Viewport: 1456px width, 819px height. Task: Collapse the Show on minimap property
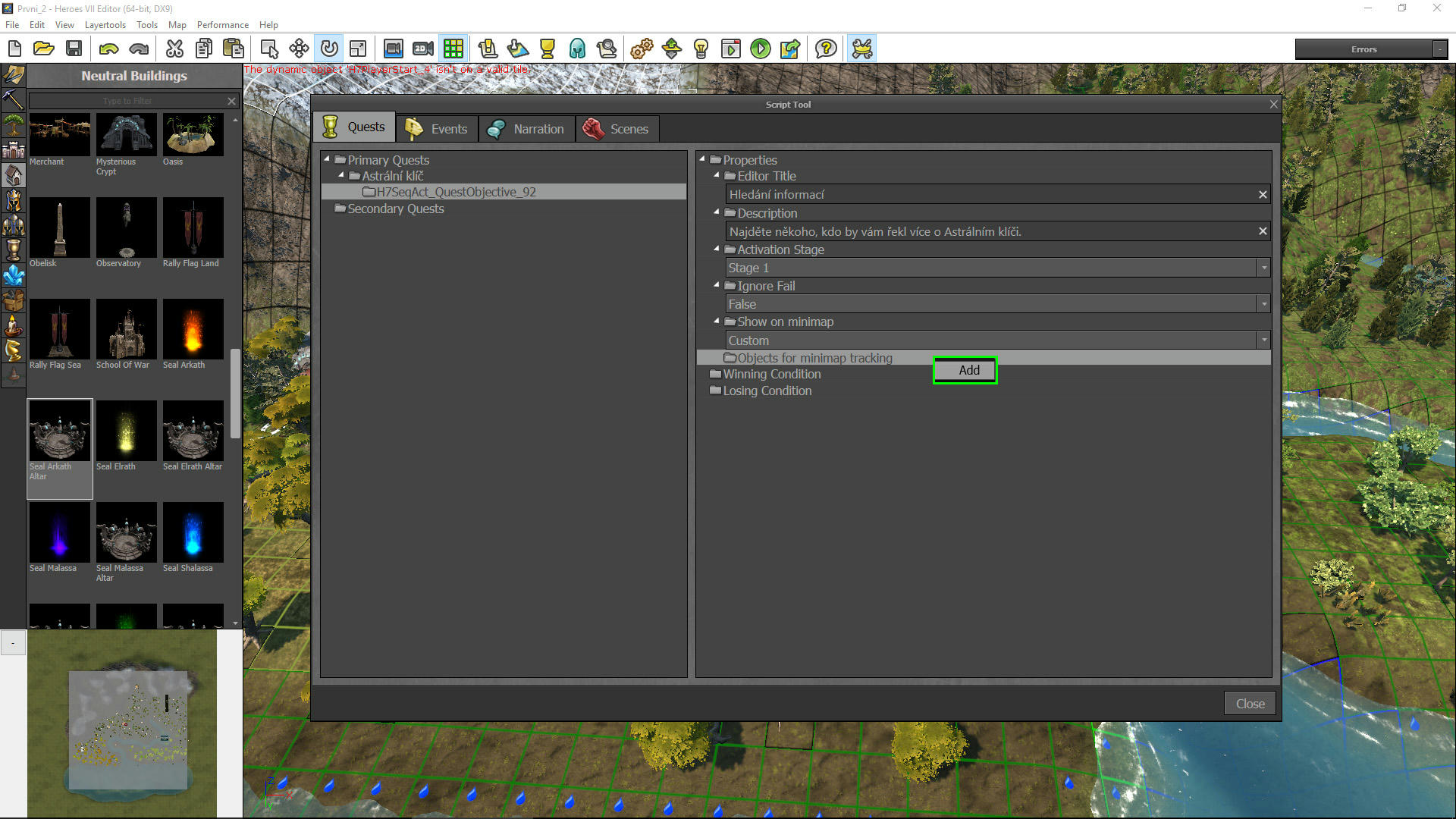[717, 322]
